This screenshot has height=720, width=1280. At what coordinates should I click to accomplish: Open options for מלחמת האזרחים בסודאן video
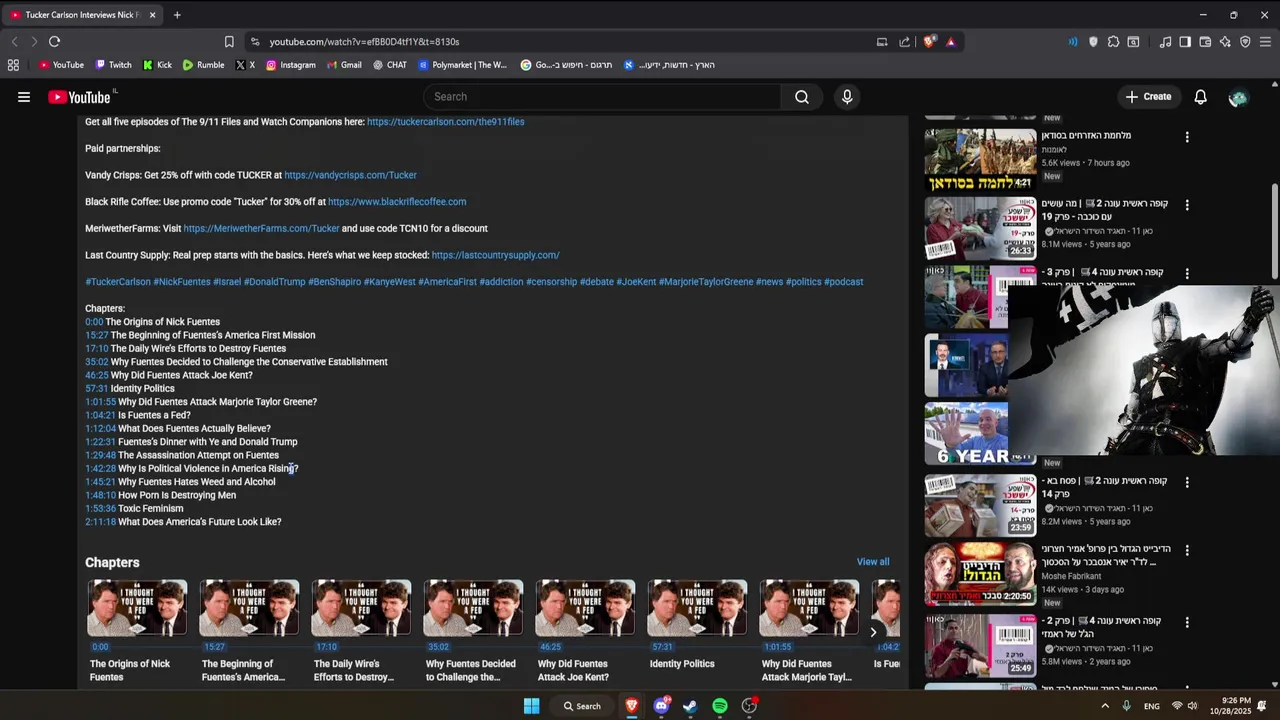pyautogui.click(x=1187, y=137)
